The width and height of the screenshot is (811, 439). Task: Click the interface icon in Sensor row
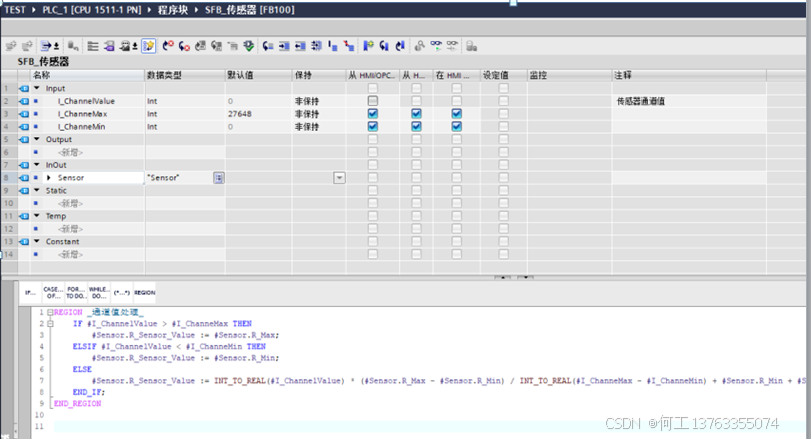(24, 178)
